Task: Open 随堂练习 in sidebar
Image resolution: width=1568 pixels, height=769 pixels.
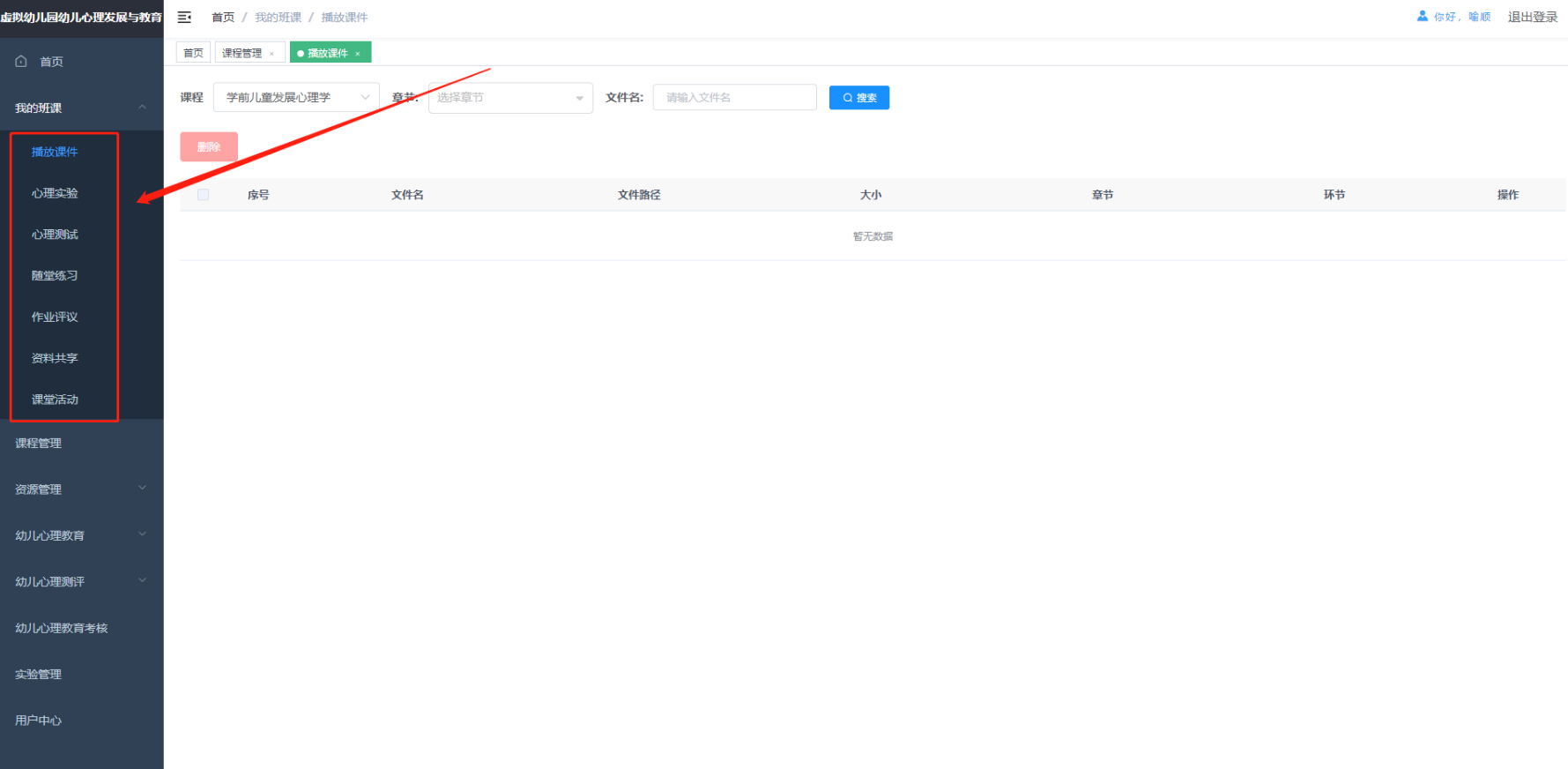Action: click(55, 276)
